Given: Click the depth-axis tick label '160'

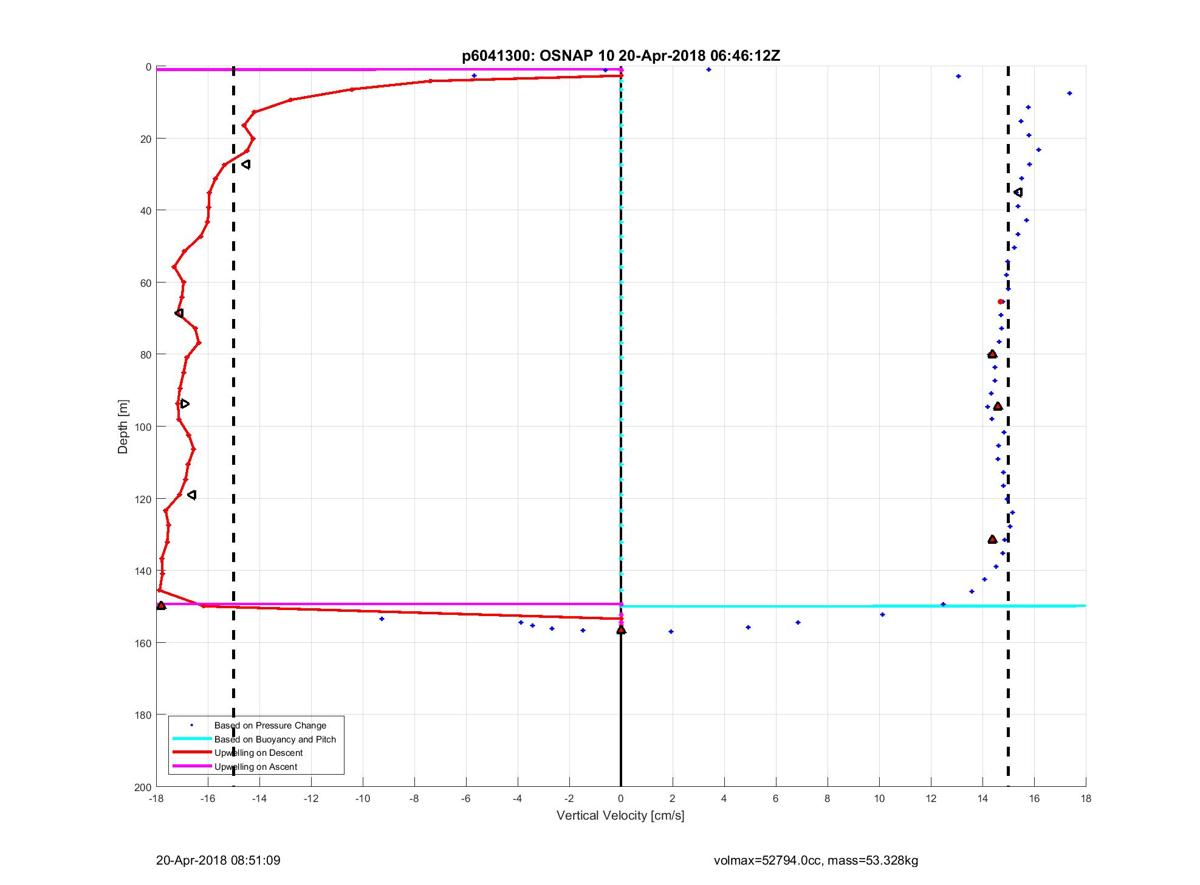Looking at the screenshot, I should click(x=142, y=643).
